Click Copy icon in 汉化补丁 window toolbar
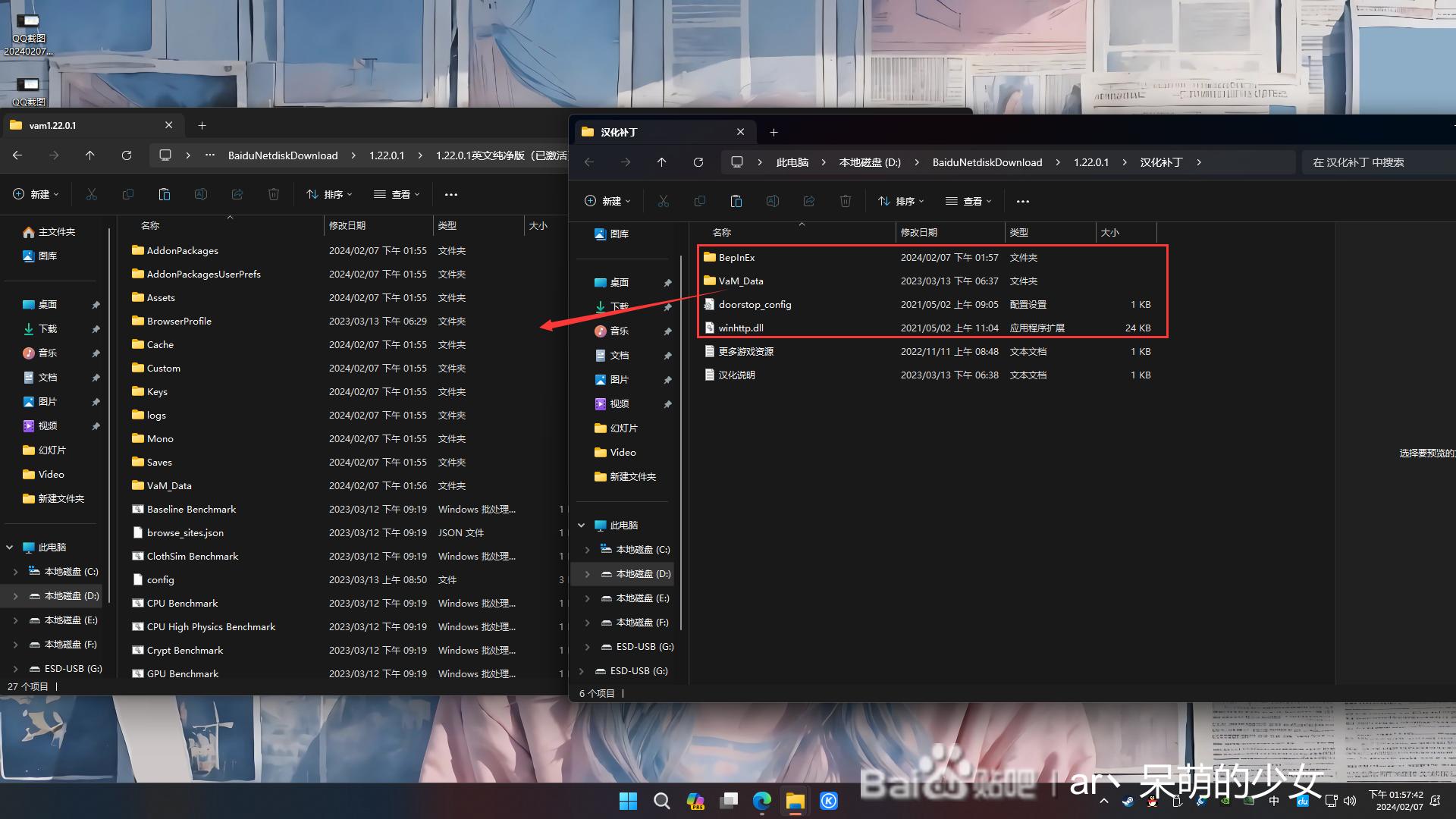 (x=700, y=201)
